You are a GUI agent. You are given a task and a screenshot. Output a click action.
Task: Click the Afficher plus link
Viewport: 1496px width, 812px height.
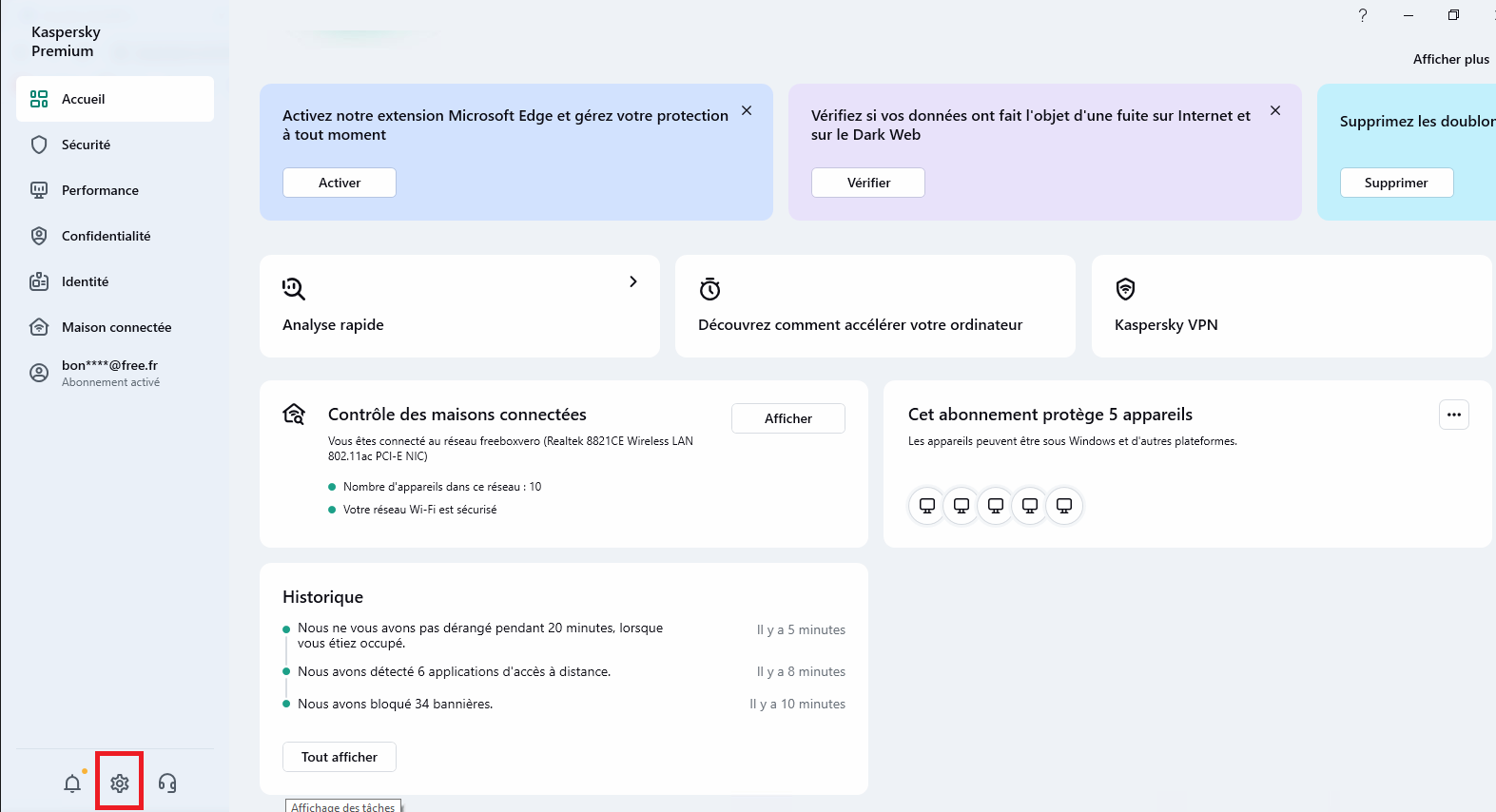pyautogui.click(x=1451, y=59)
